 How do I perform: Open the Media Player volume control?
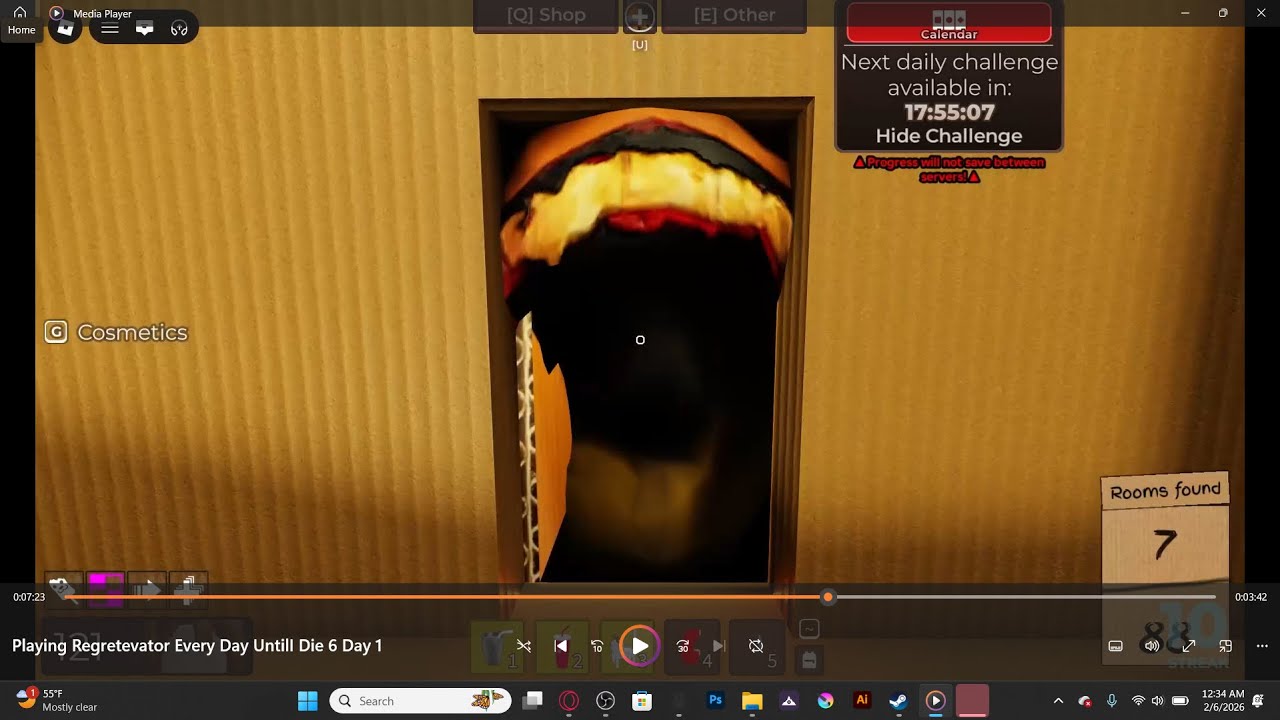pos(1152,646)
